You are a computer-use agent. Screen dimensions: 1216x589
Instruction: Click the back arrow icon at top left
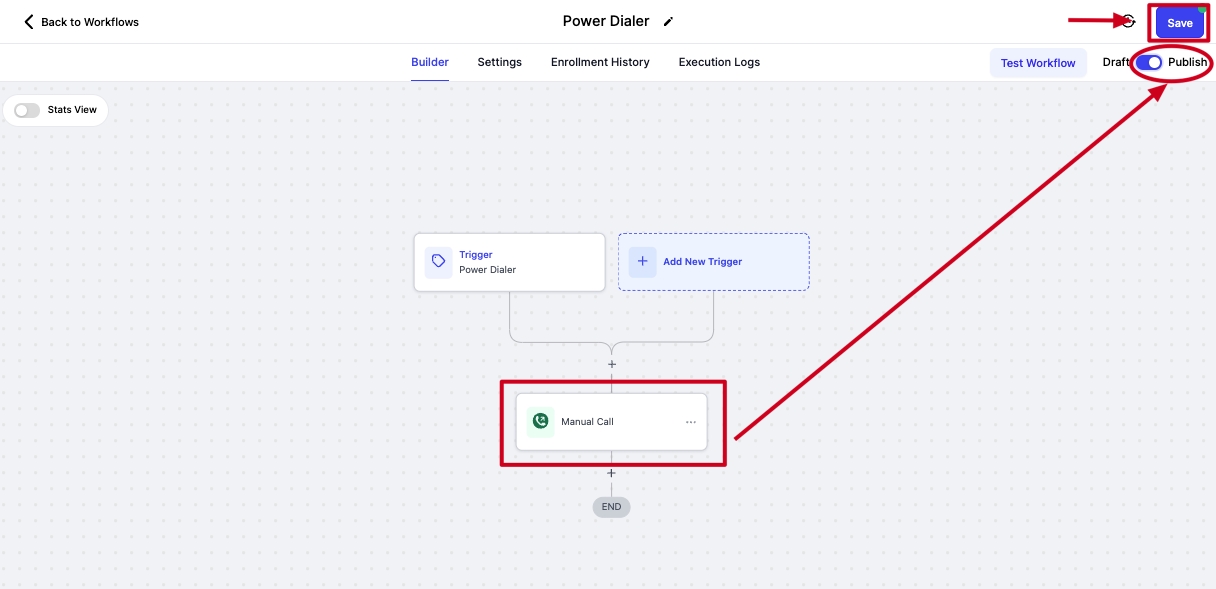(x=28, y=22)
